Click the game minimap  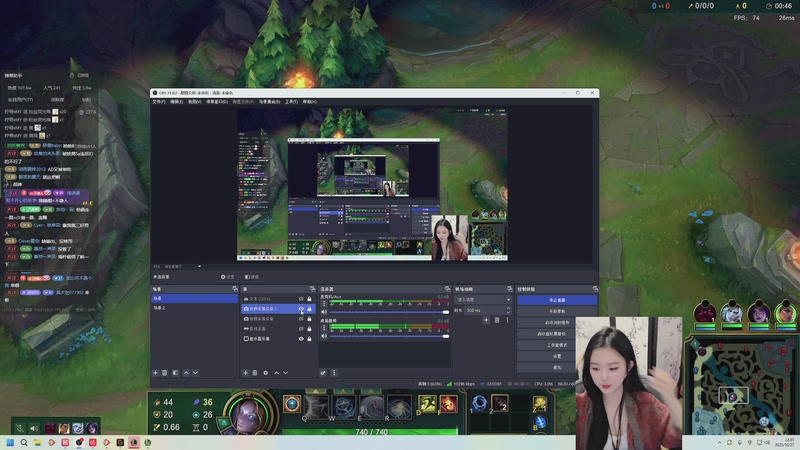click(x=741, y=387)
